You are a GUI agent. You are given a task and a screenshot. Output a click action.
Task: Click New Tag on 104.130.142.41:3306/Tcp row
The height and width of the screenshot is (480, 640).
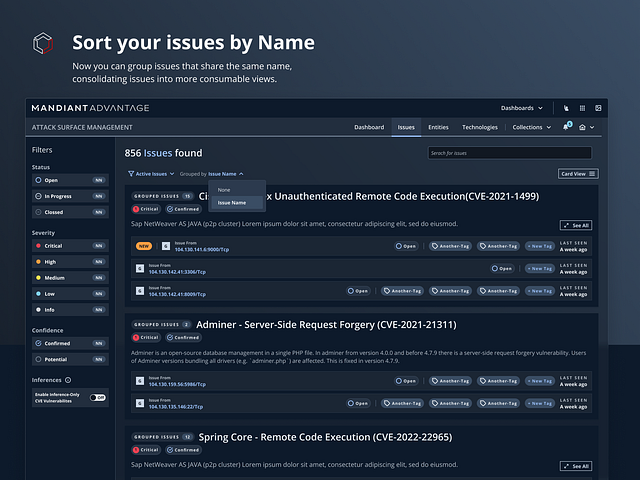coord(540,269)
